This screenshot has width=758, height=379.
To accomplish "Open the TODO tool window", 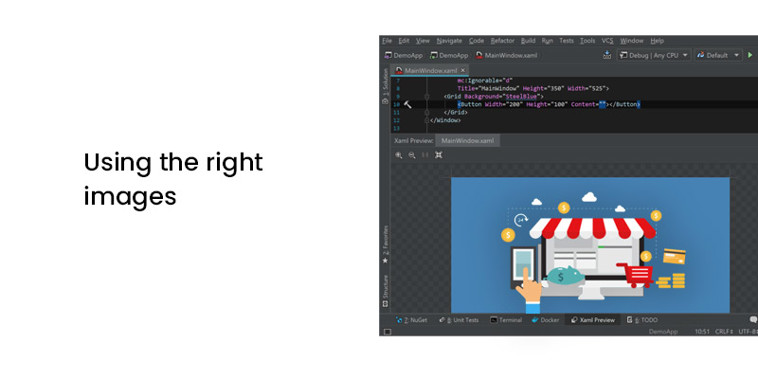I will click(642, 320).
